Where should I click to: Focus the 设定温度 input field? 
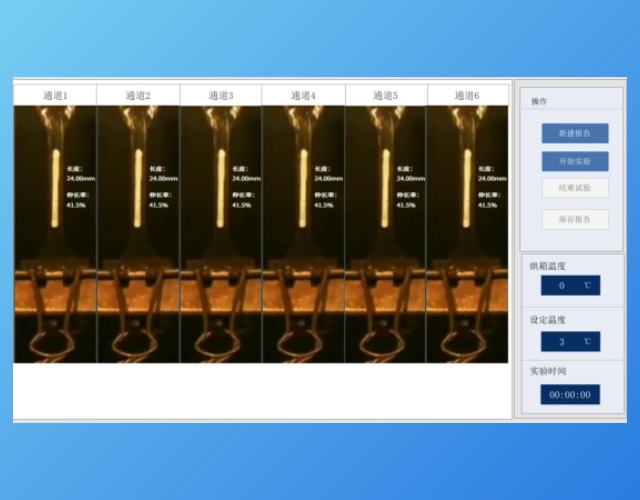click(x=570, y=341)
